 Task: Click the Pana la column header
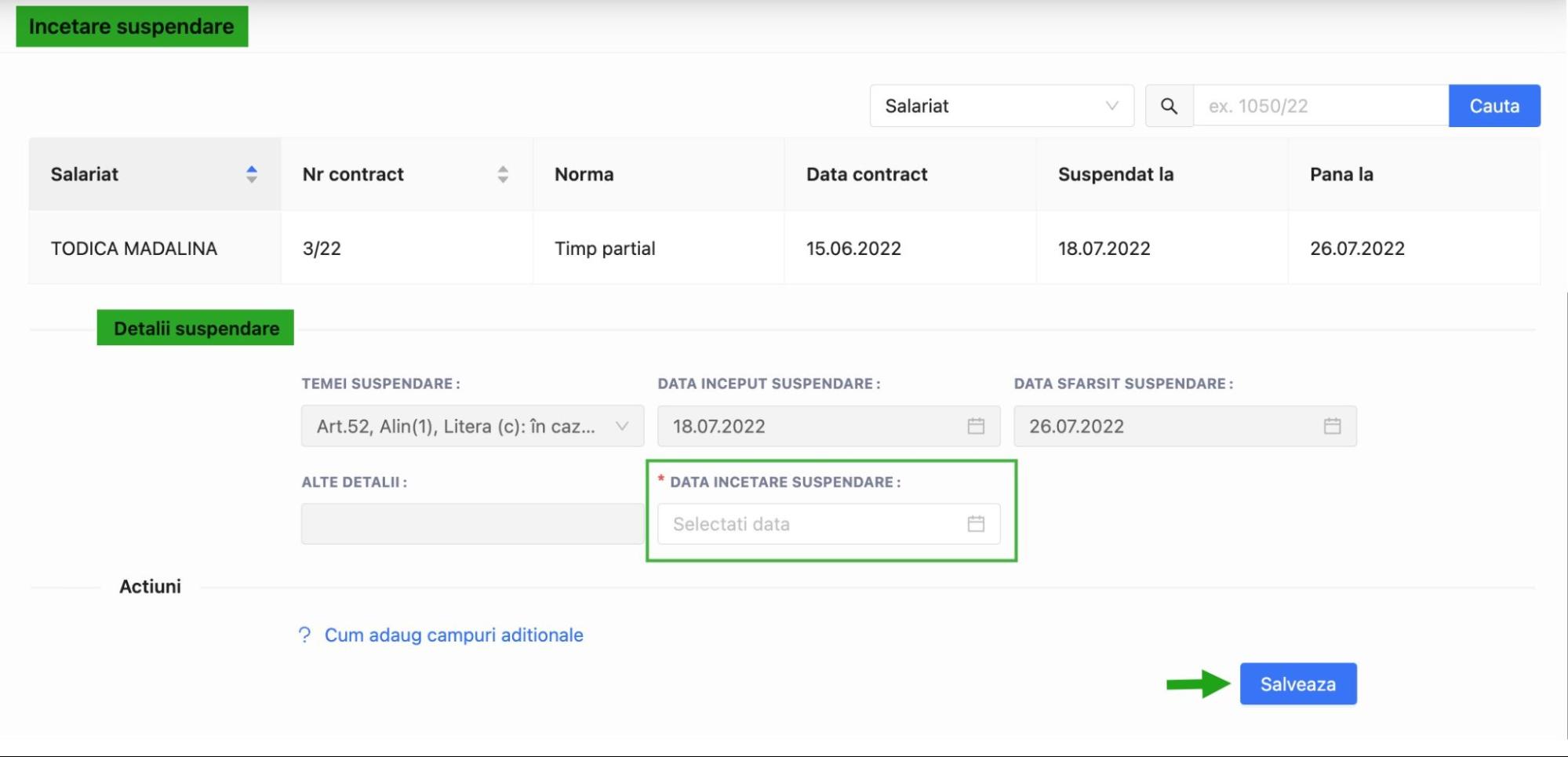(1413, 174)
